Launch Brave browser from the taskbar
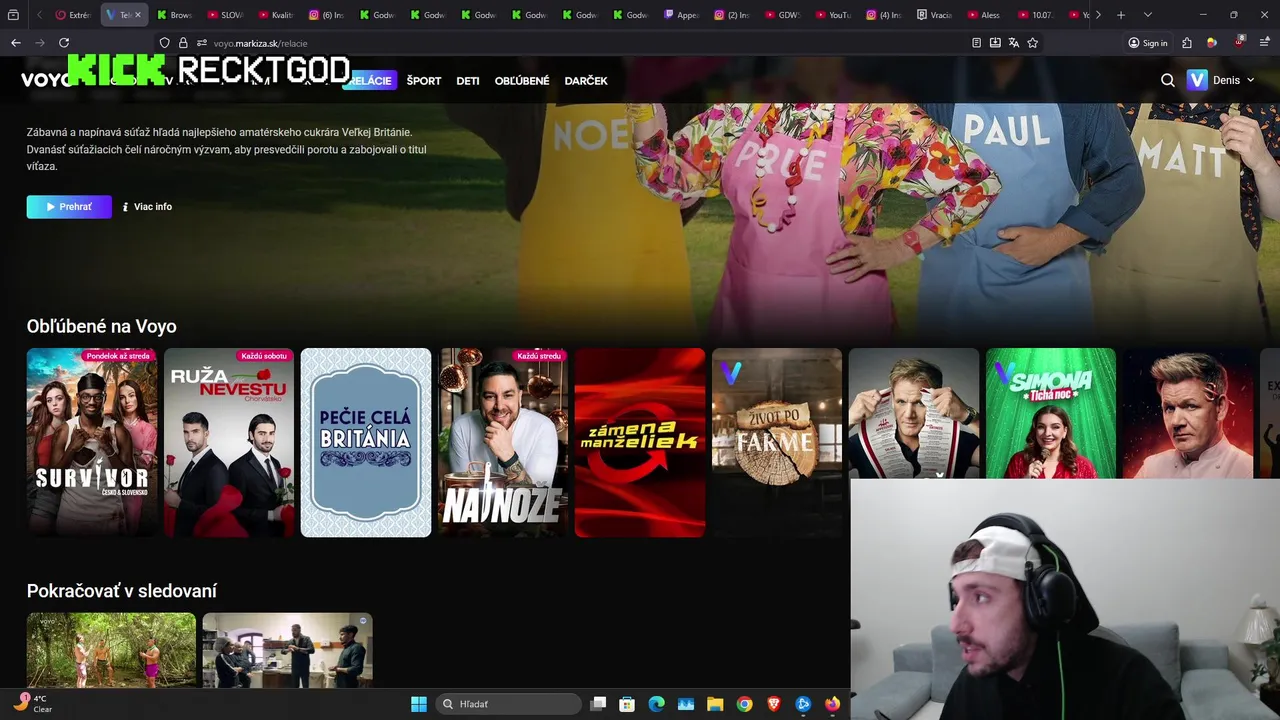 tap(774, 704)
